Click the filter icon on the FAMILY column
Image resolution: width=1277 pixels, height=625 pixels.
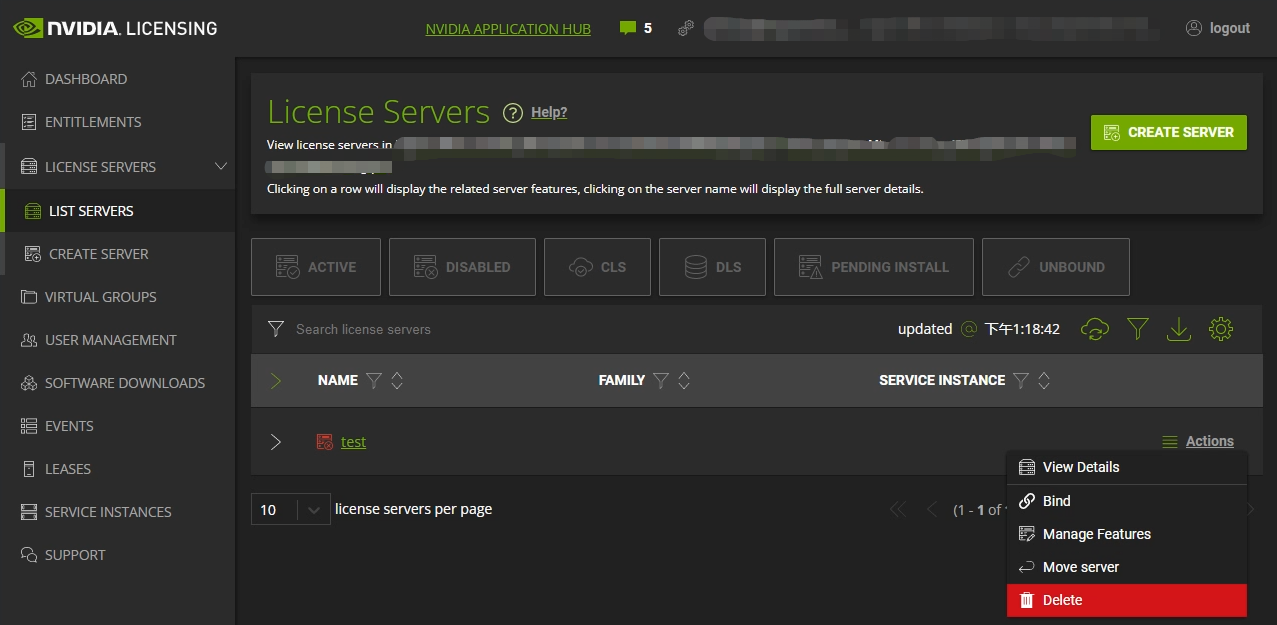point(660,380)
